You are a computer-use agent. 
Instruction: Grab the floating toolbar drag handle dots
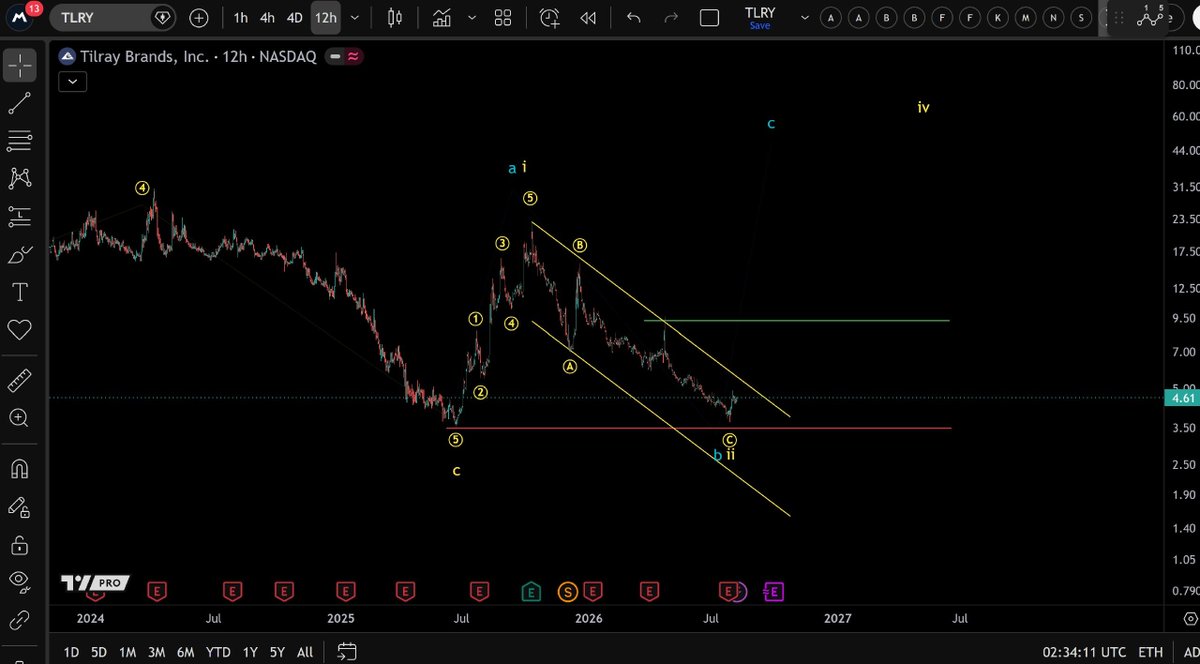(x=1119, y=18)
